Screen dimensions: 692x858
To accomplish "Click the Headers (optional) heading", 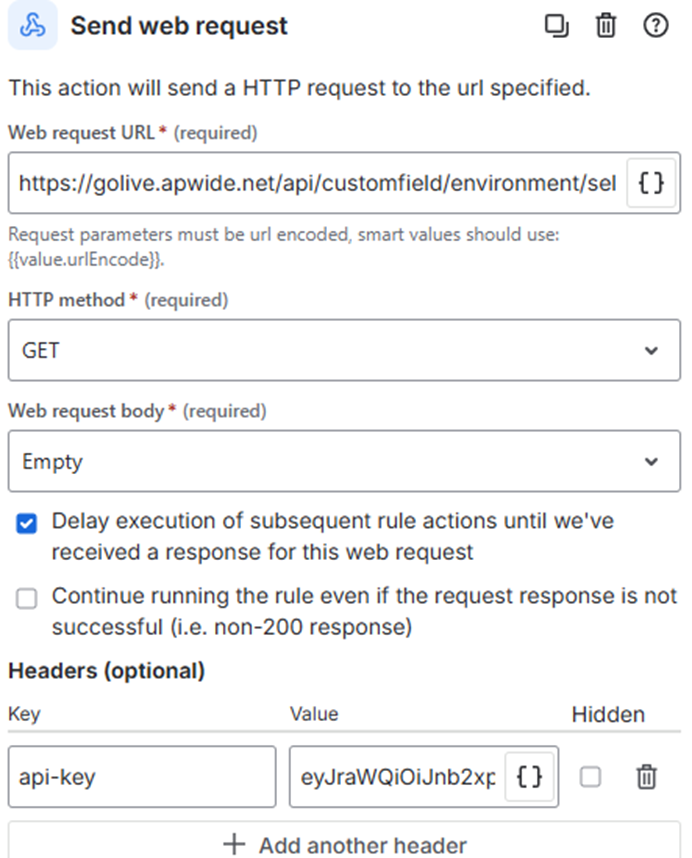I will [x=107, y=671].
